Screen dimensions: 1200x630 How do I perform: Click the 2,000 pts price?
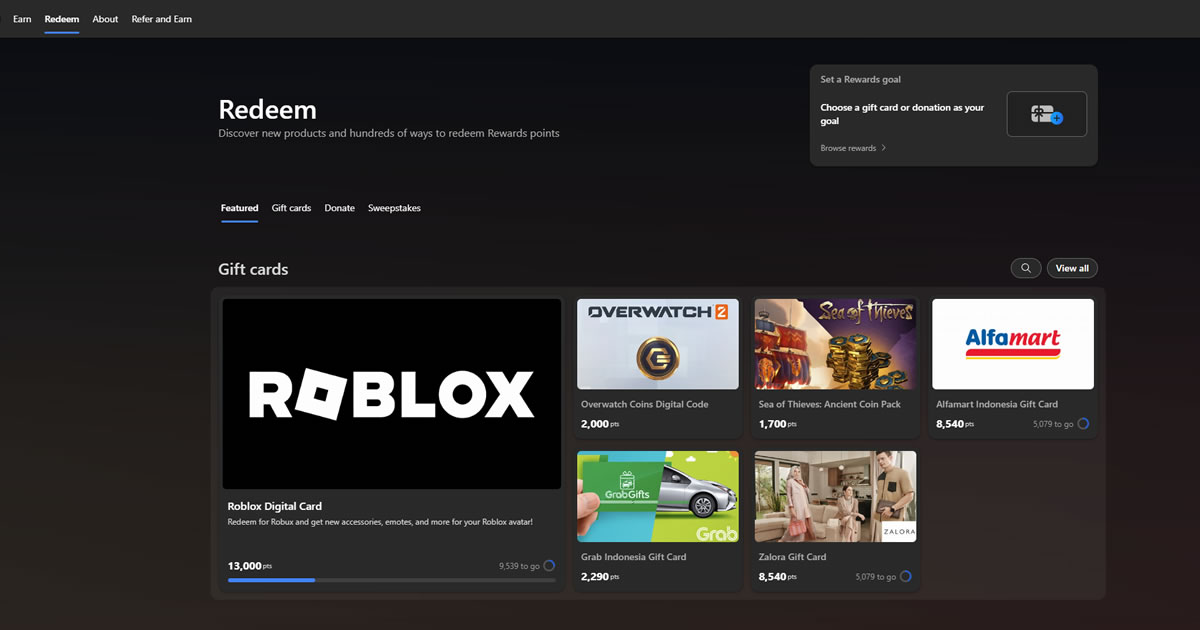tap(600, 424)
